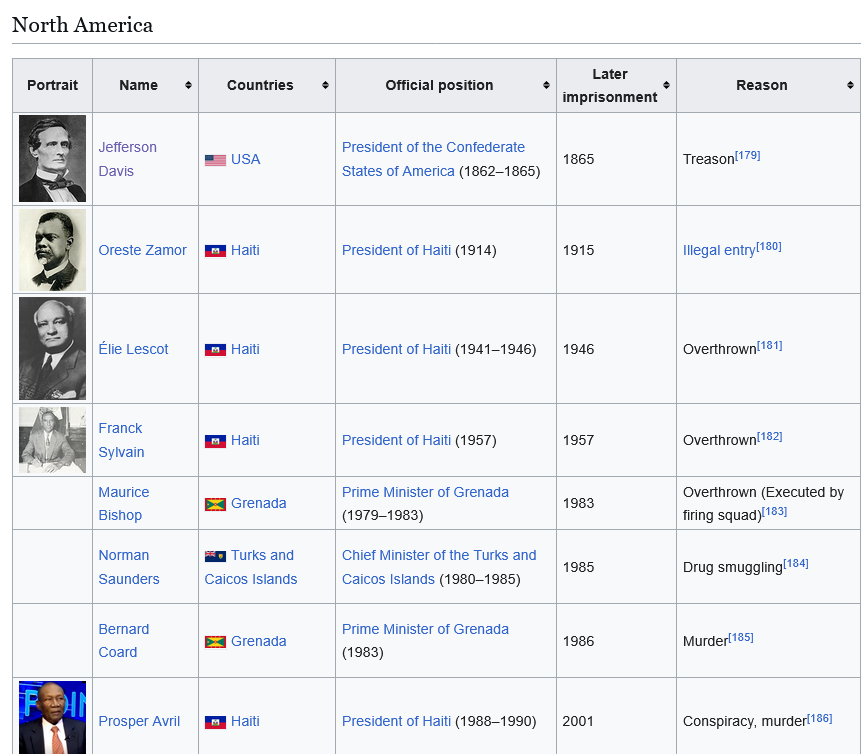866x754 pixels.
Task: Select the North America section heading
Action: pyautogui.click(x=82, y=25)
